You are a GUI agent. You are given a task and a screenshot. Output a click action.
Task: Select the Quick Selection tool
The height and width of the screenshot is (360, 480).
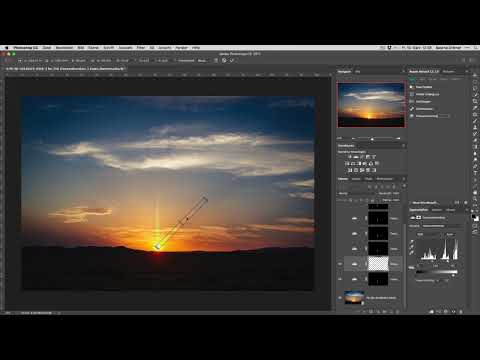[475, 95]
